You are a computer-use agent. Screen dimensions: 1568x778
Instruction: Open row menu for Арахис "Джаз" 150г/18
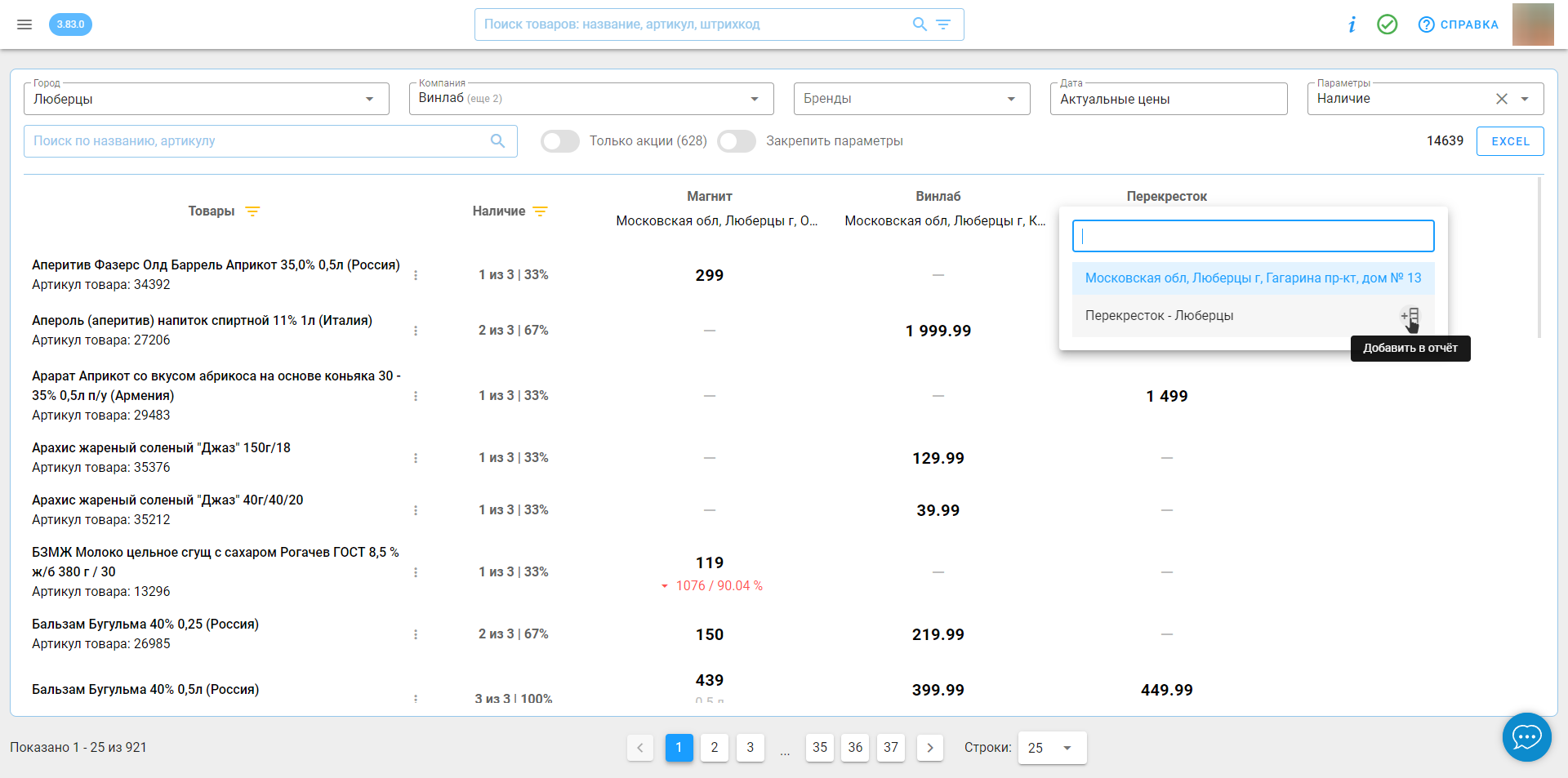[x=416, y=458]
